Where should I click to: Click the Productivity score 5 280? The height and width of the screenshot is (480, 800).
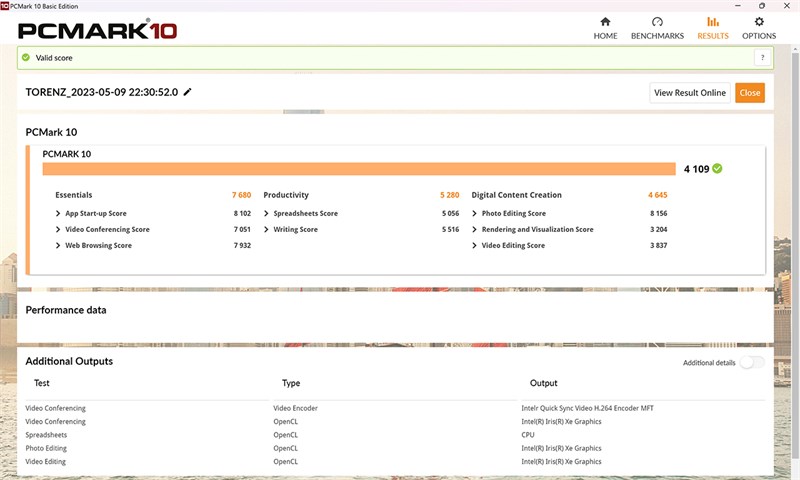[x=449, y=195]
